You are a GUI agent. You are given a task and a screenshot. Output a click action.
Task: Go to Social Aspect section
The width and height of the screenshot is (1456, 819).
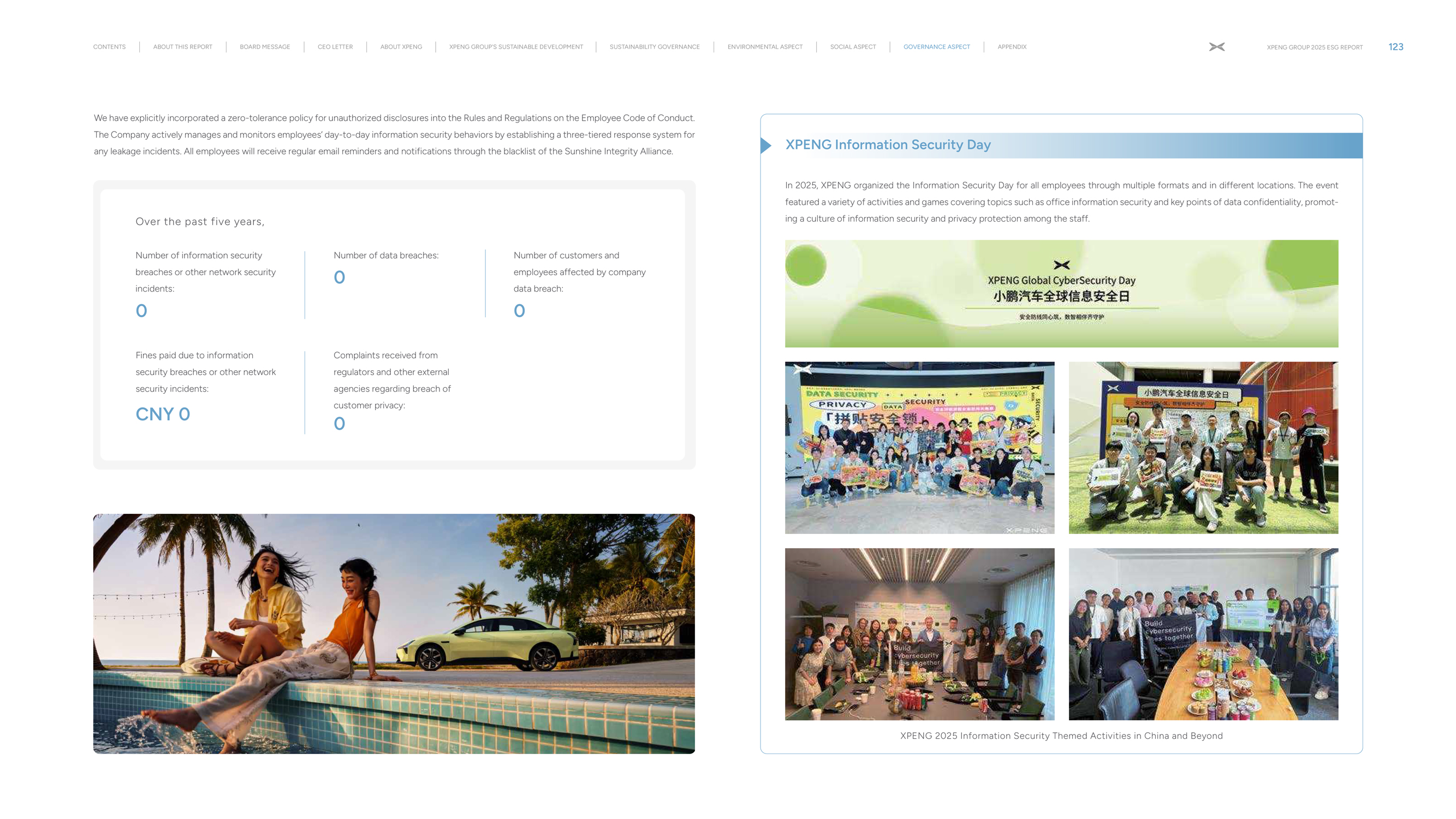[852, 47]
